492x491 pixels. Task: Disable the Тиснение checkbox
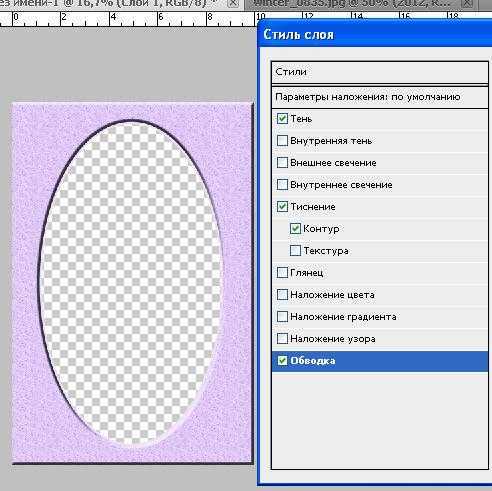282,207
